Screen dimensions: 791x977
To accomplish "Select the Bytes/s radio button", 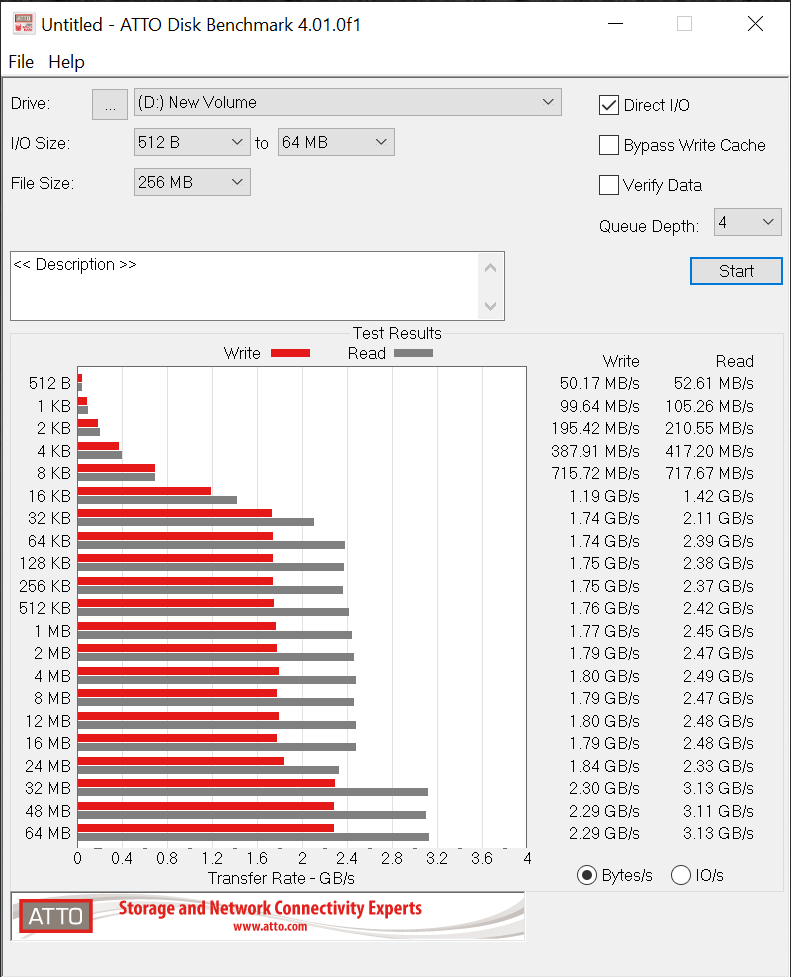I will pos(587,875).
